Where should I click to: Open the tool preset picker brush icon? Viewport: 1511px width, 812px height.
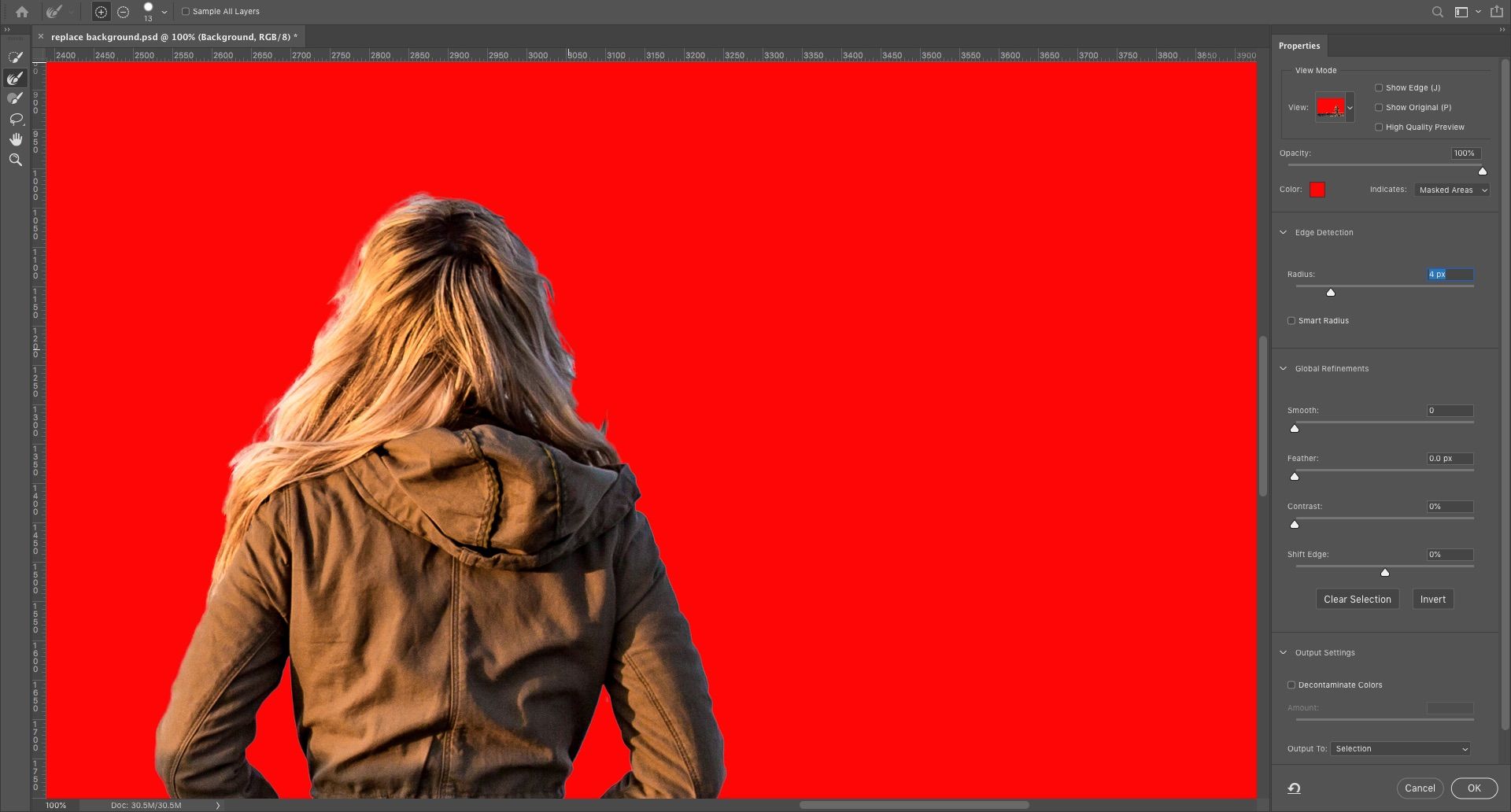[54, 12]
